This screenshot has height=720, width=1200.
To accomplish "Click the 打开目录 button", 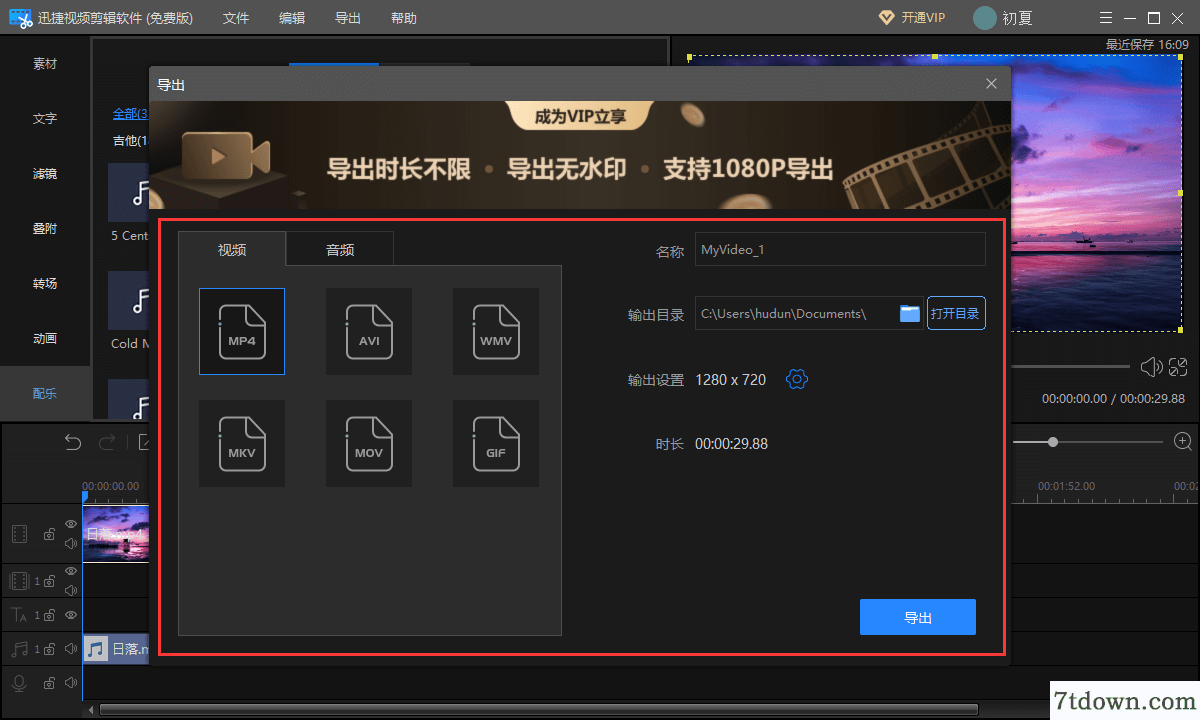I will pos(956,313).
